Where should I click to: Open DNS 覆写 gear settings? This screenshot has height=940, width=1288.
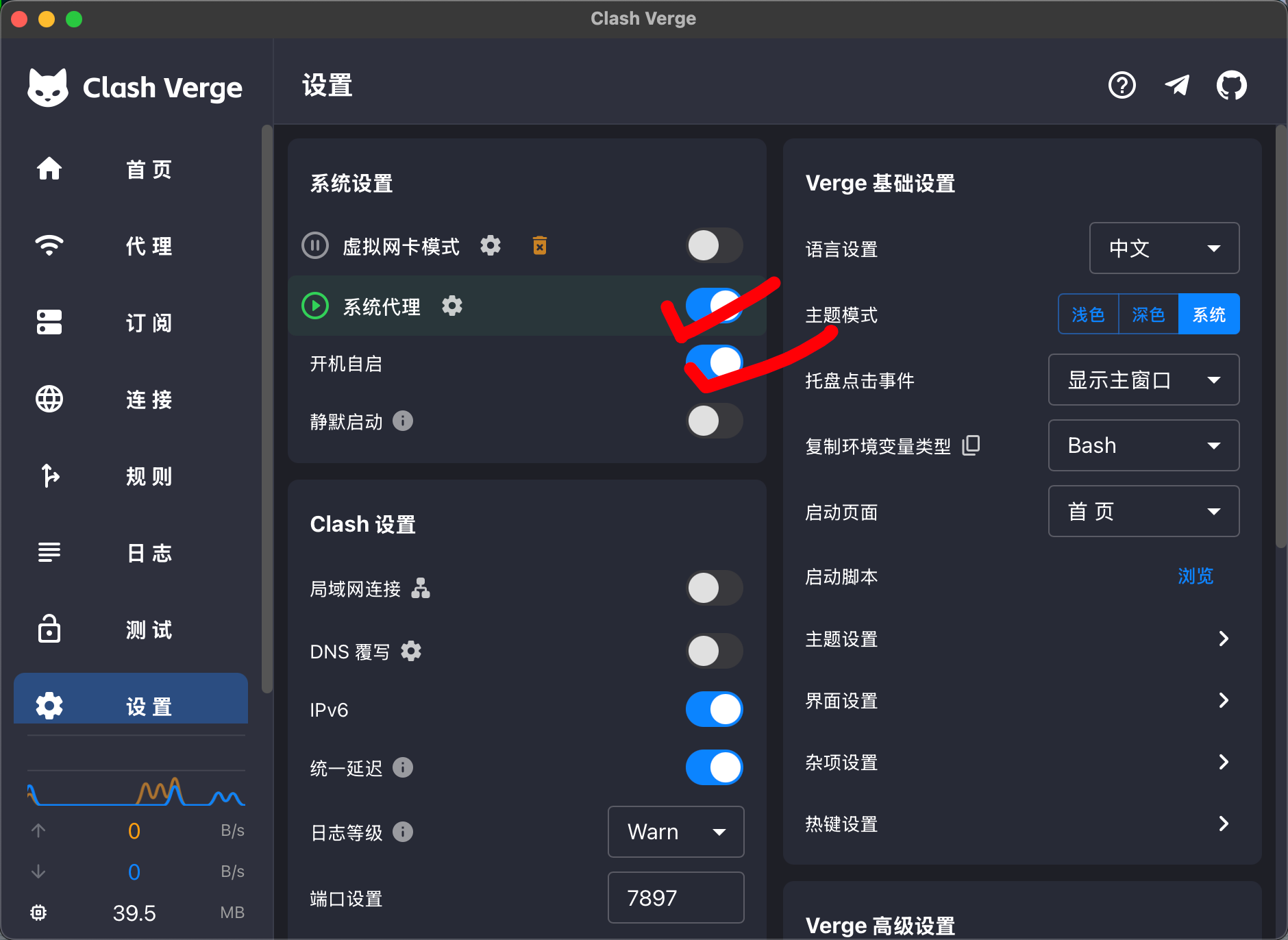(411, 651)
